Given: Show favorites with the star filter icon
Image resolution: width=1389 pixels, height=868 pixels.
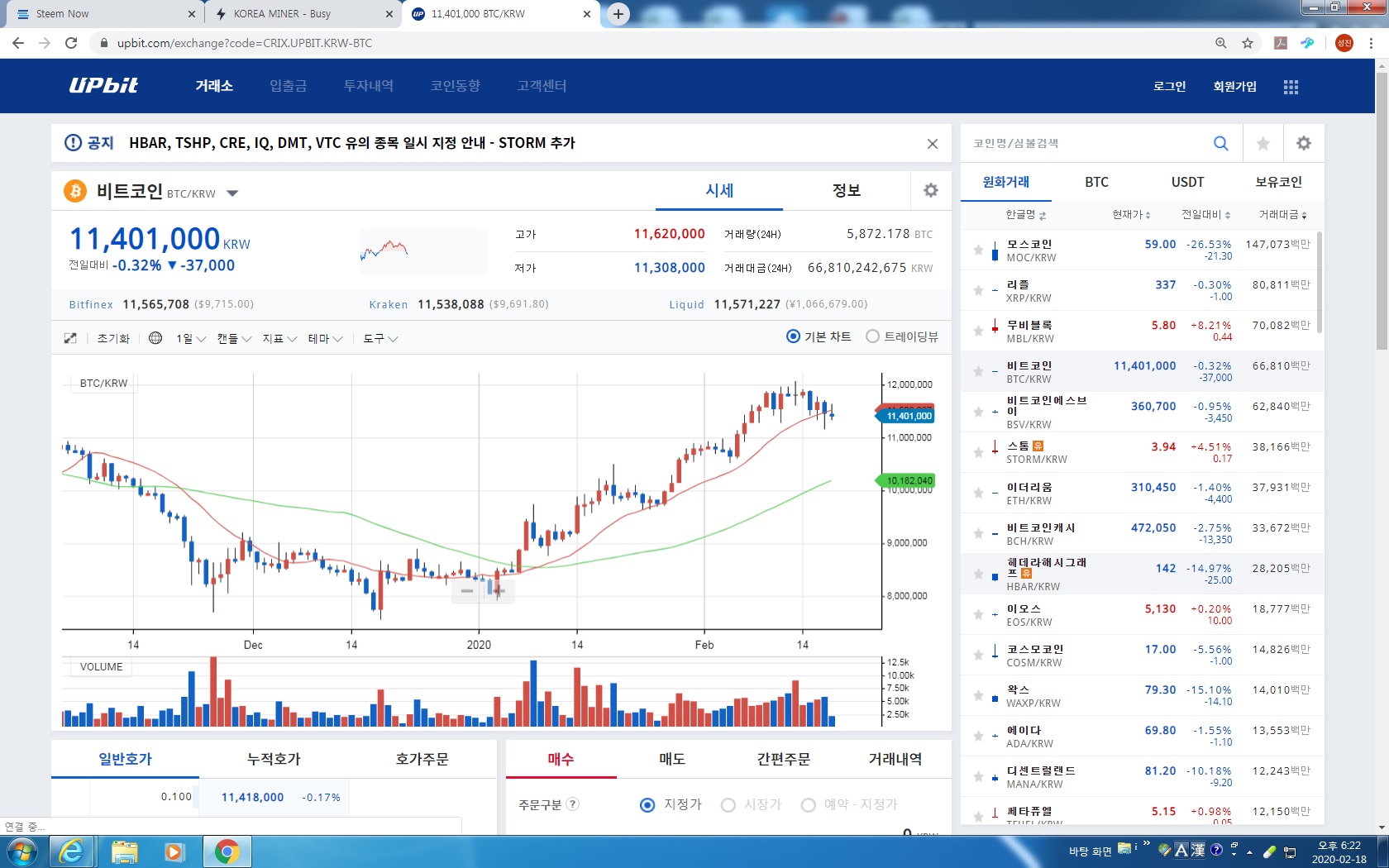Looking at the screenshot, I should tap(1263, 143).
